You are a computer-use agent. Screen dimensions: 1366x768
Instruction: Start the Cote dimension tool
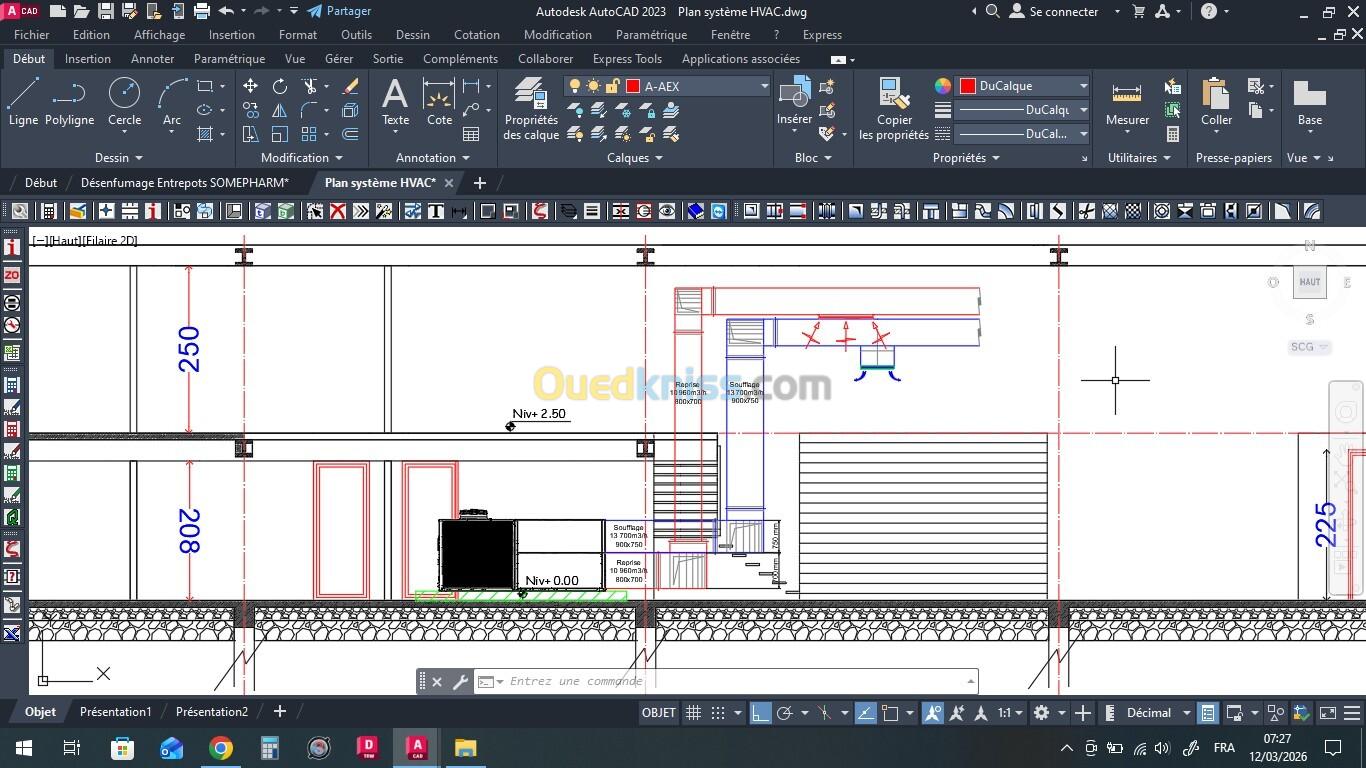[439, 102]
